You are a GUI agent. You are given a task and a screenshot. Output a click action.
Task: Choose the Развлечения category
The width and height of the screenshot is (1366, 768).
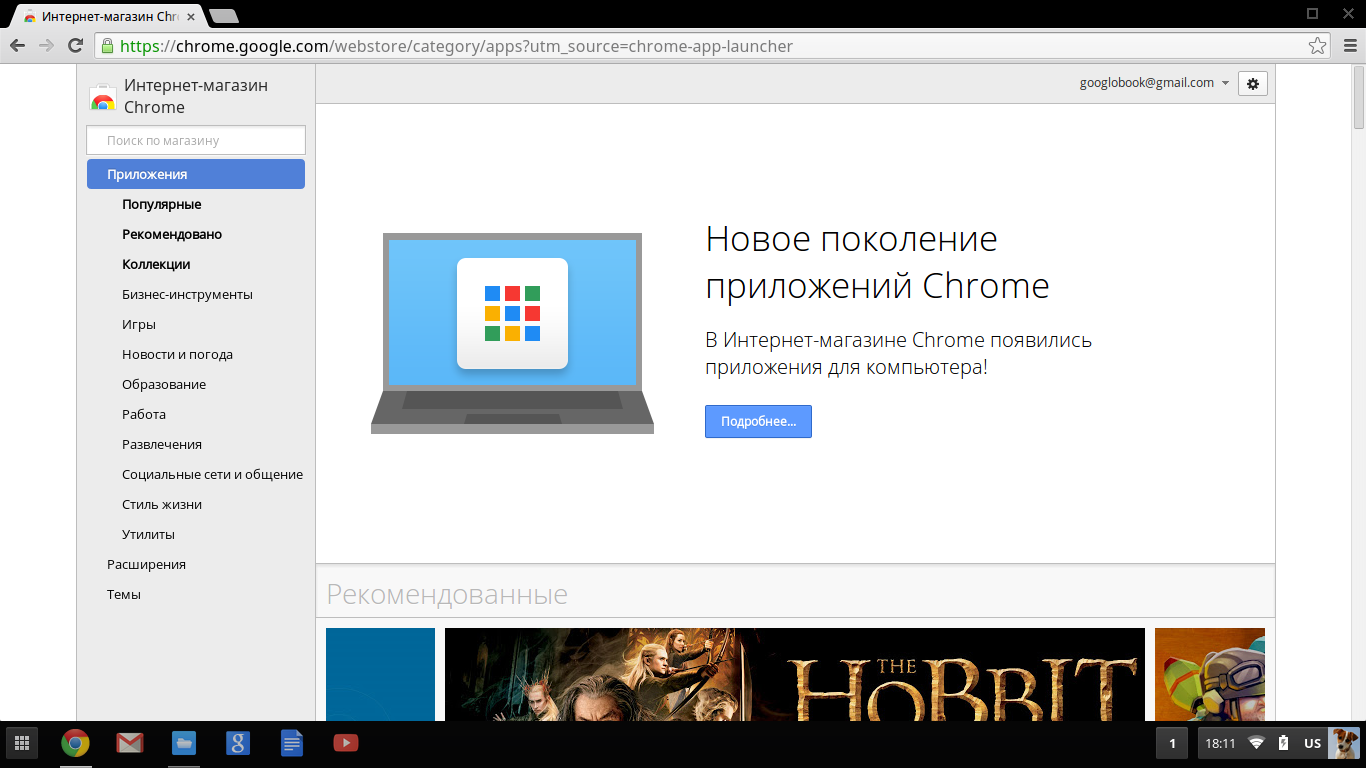(162, 444)
